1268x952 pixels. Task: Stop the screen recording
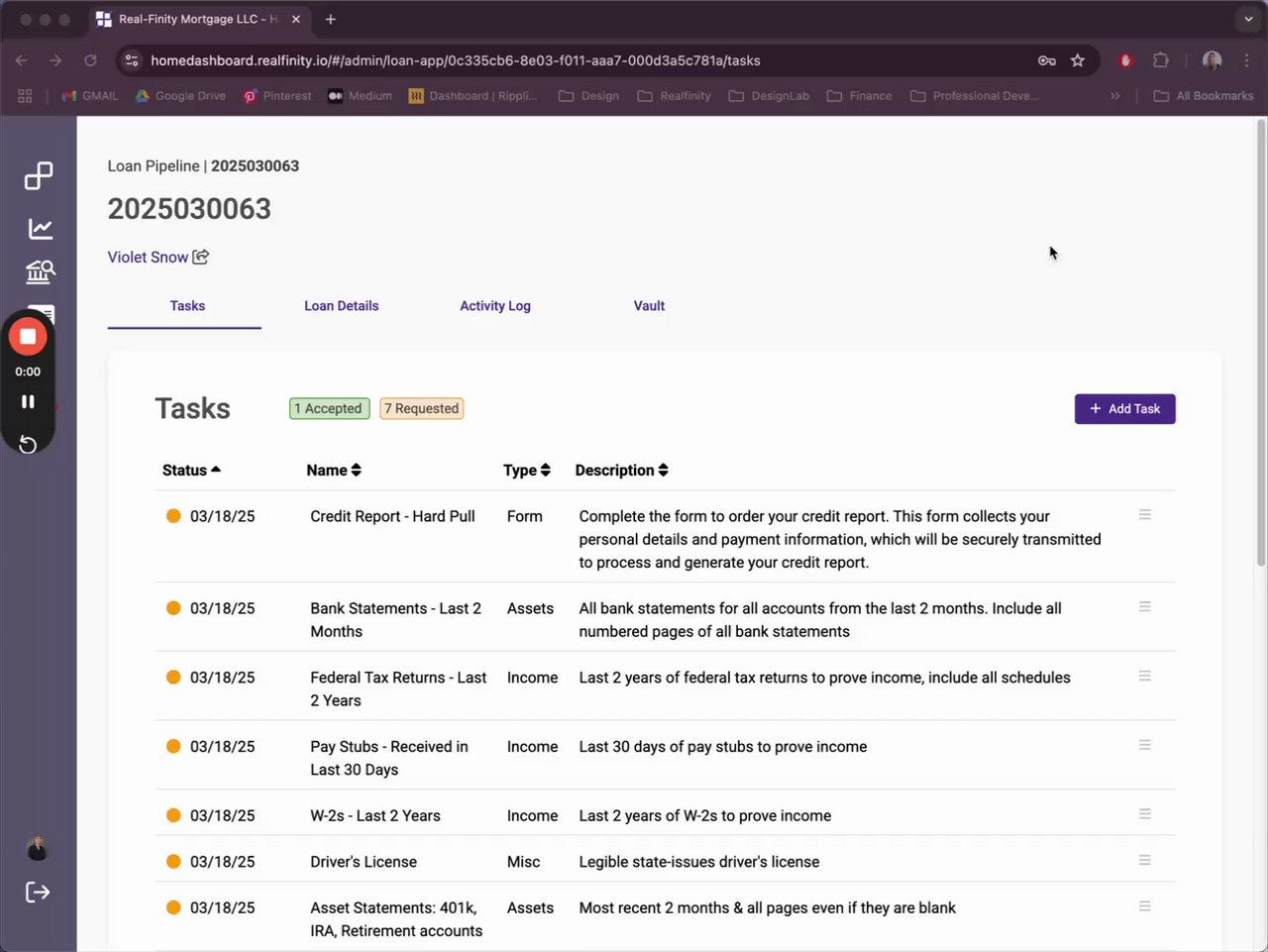coord(28,337)
